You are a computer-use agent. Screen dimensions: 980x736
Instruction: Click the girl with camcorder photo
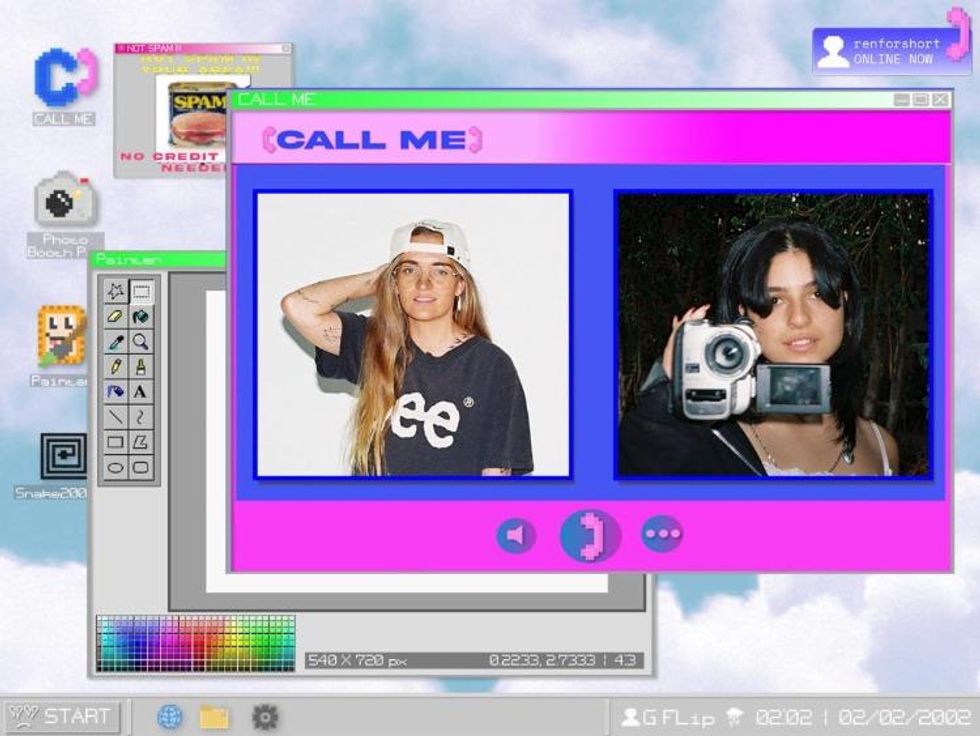pyautogui.click(x=773, y=334)
